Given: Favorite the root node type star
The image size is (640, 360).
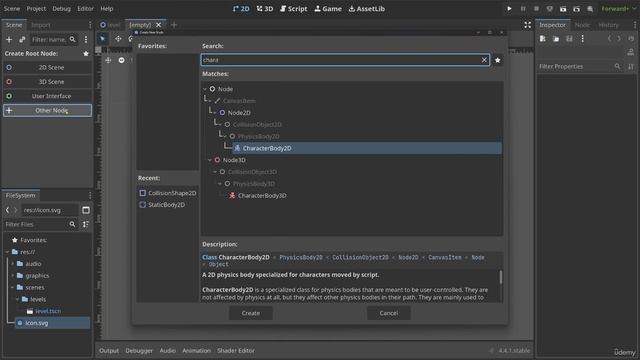Looking at the screenshot, I should [86, 53].
